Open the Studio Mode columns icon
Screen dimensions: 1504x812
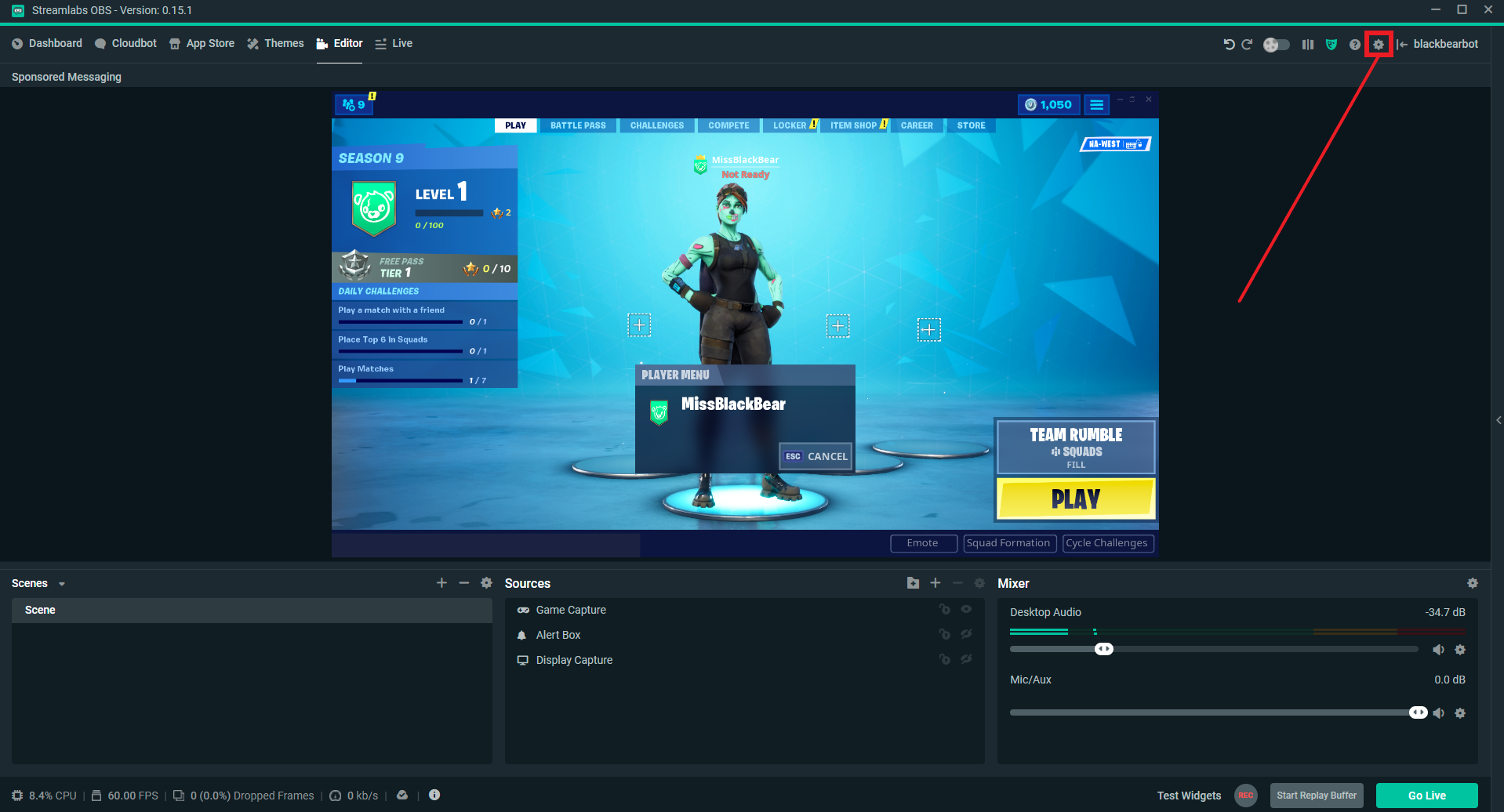[1307, 45]
